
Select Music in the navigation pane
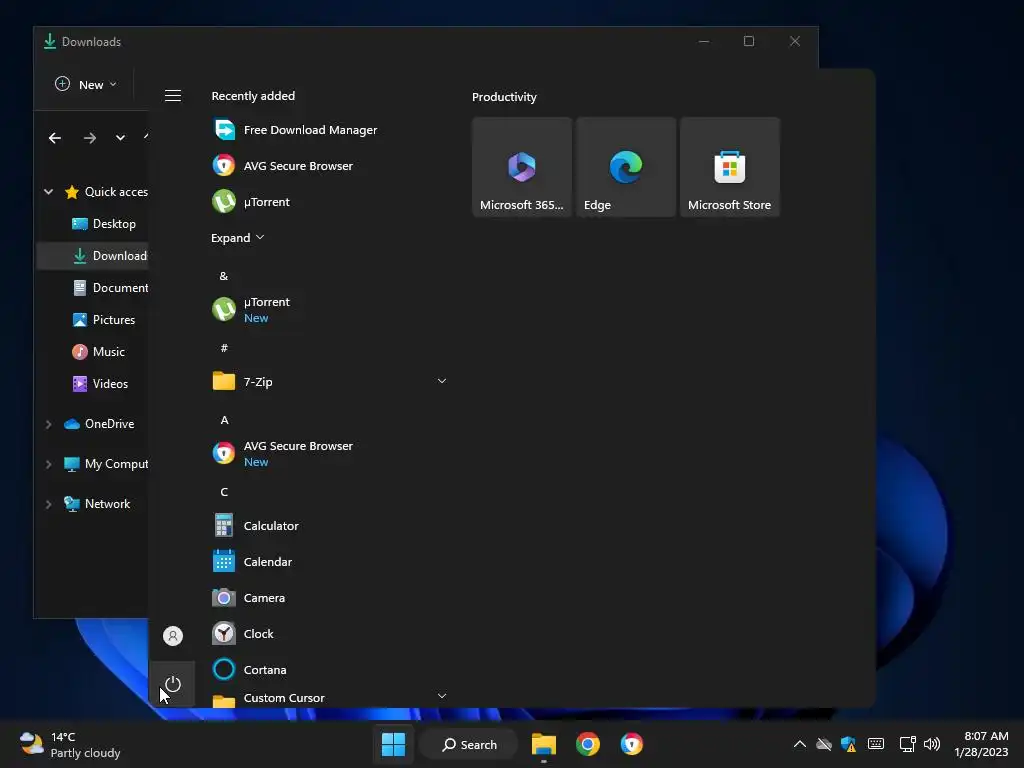[x=93, y=352]
